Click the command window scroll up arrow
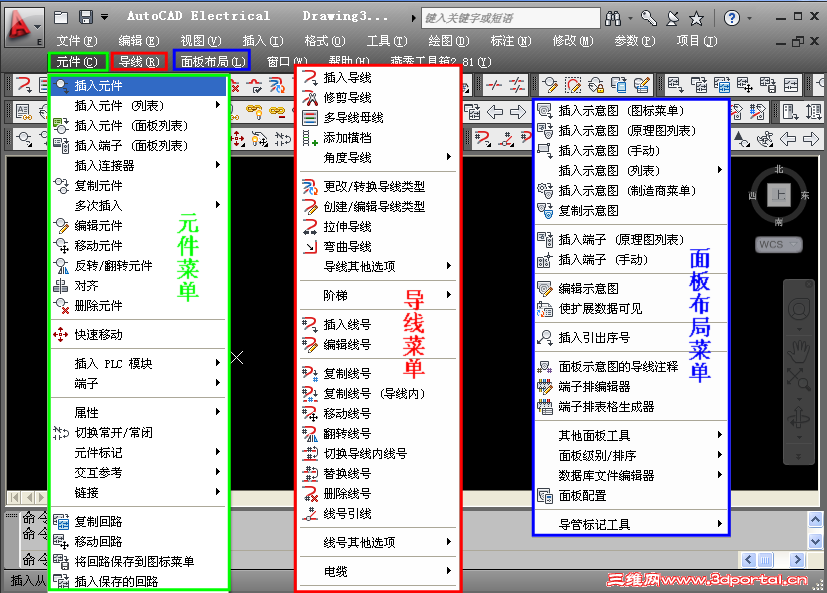Image resolution: width=827 pixels, height=593 pixels. 815,519
